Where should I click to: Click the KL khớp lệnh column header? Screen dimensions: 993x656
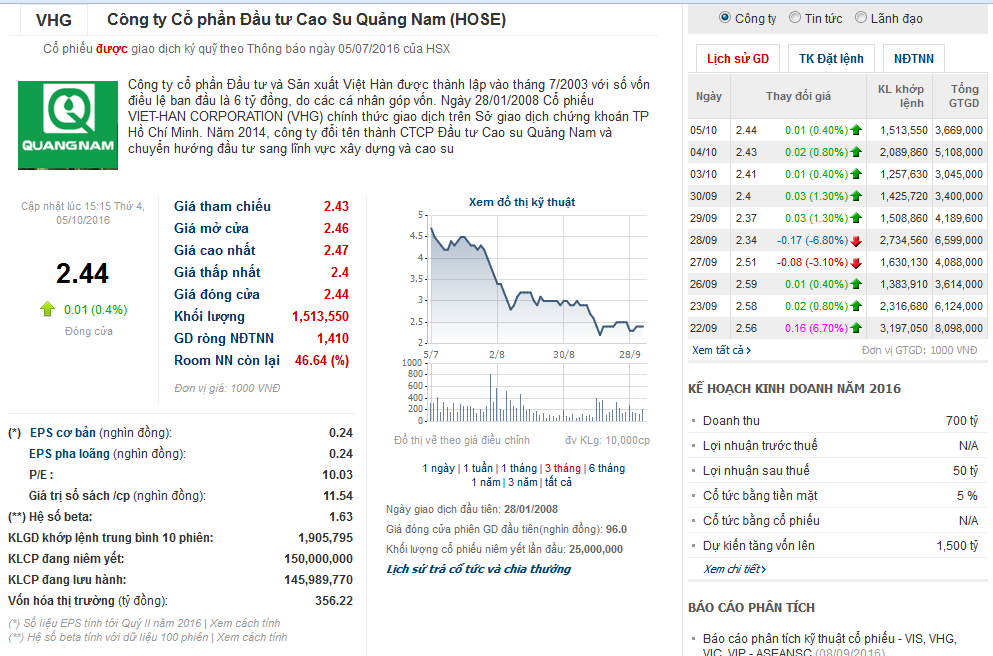pyautogui.click(x=901, y=96)
